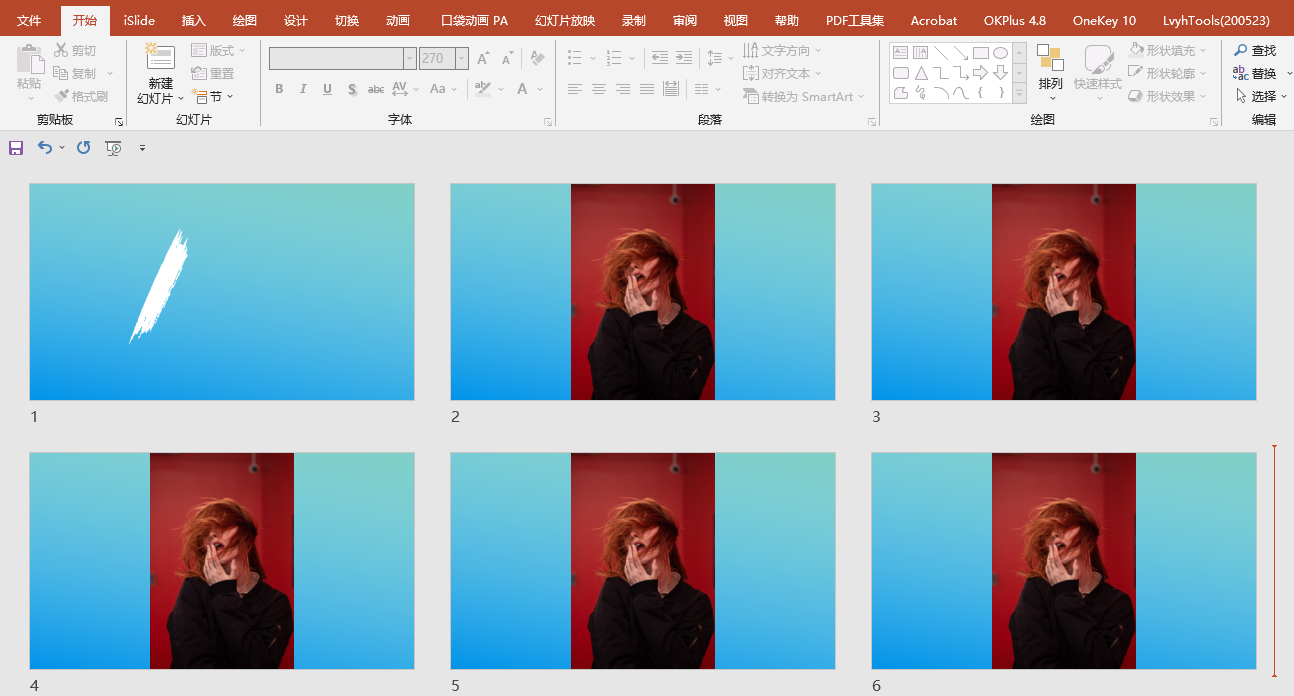Click the numbered list icon
Viewport: 1294px width, 696px height.
click(x=614, y=59)
